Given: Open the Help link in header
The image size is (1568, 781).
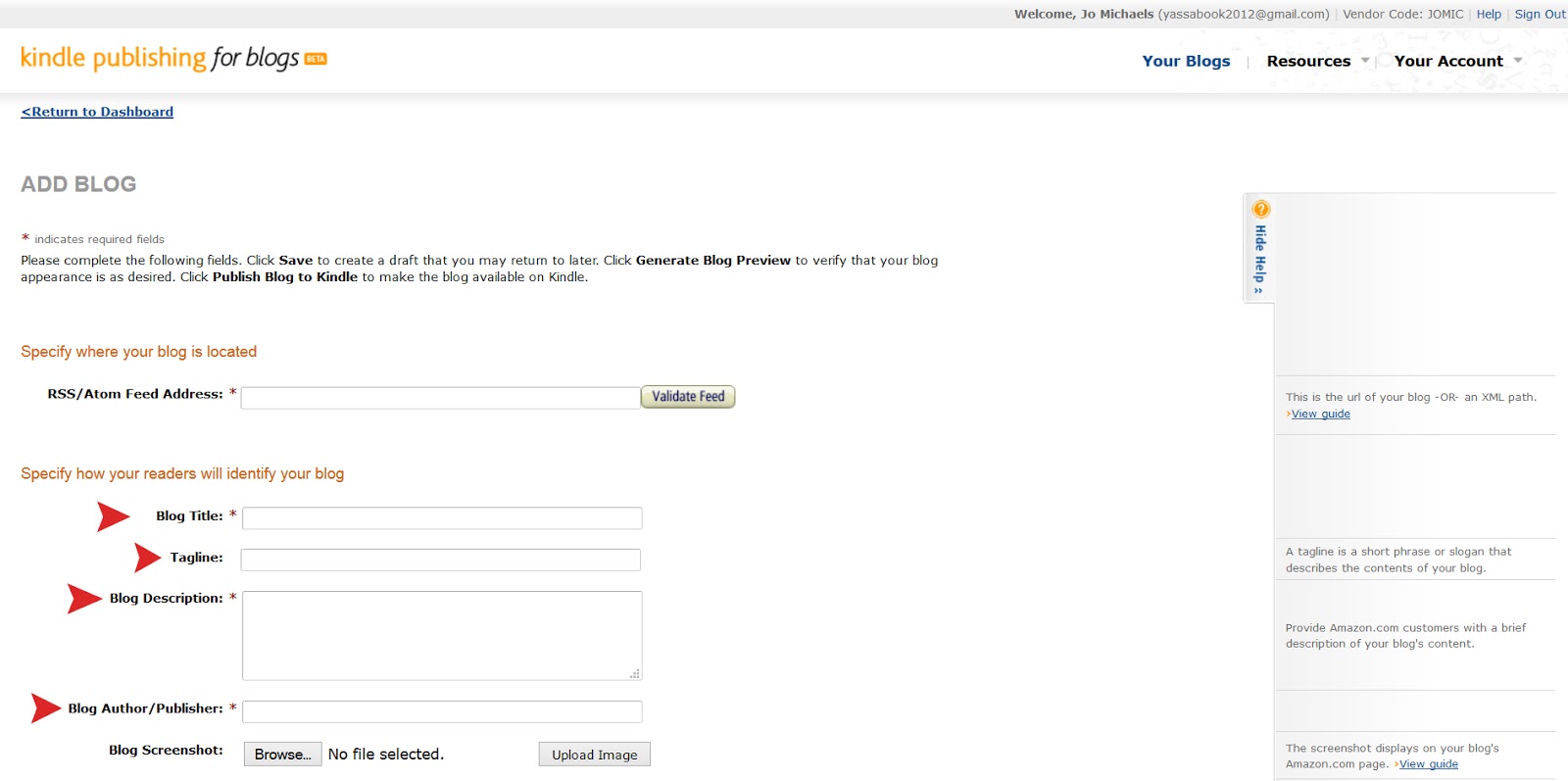Looking at the screenshot, I should click(x=1489, y=14).
